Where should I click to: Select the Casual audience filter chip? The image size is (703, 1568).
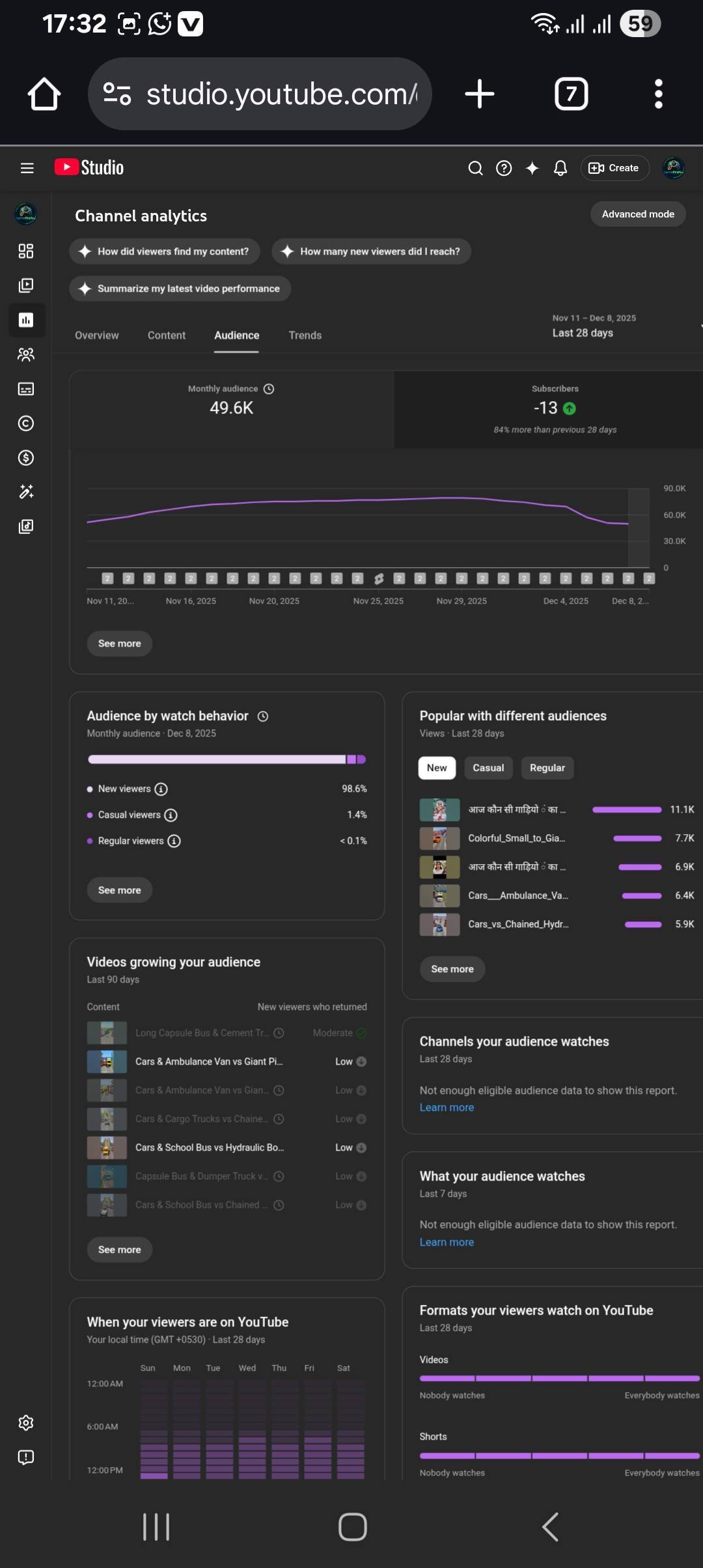(x=488, y=768)
